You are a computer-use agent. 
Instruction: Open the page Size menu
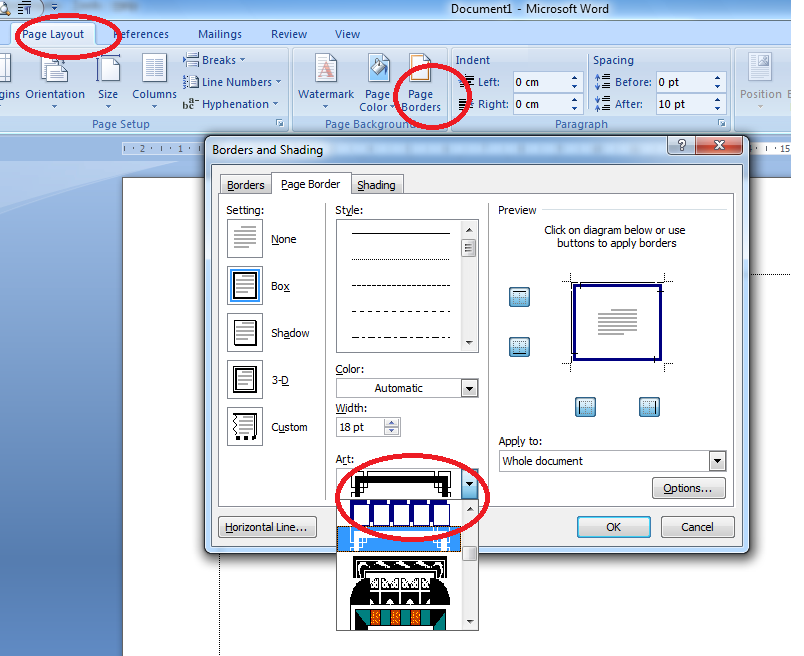pyautogui.click(x=108, y=81)
